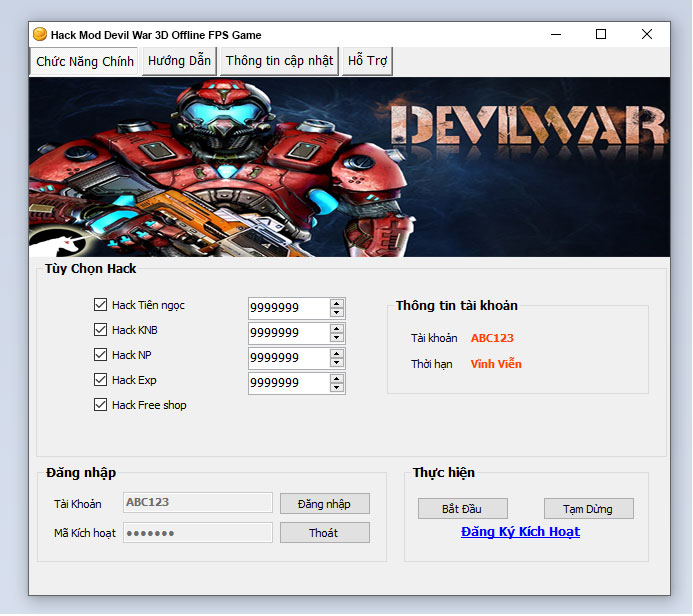Click the Vĩnh Viễn expiry text
The image size is (693, 616).
click(x=496, y=364)
